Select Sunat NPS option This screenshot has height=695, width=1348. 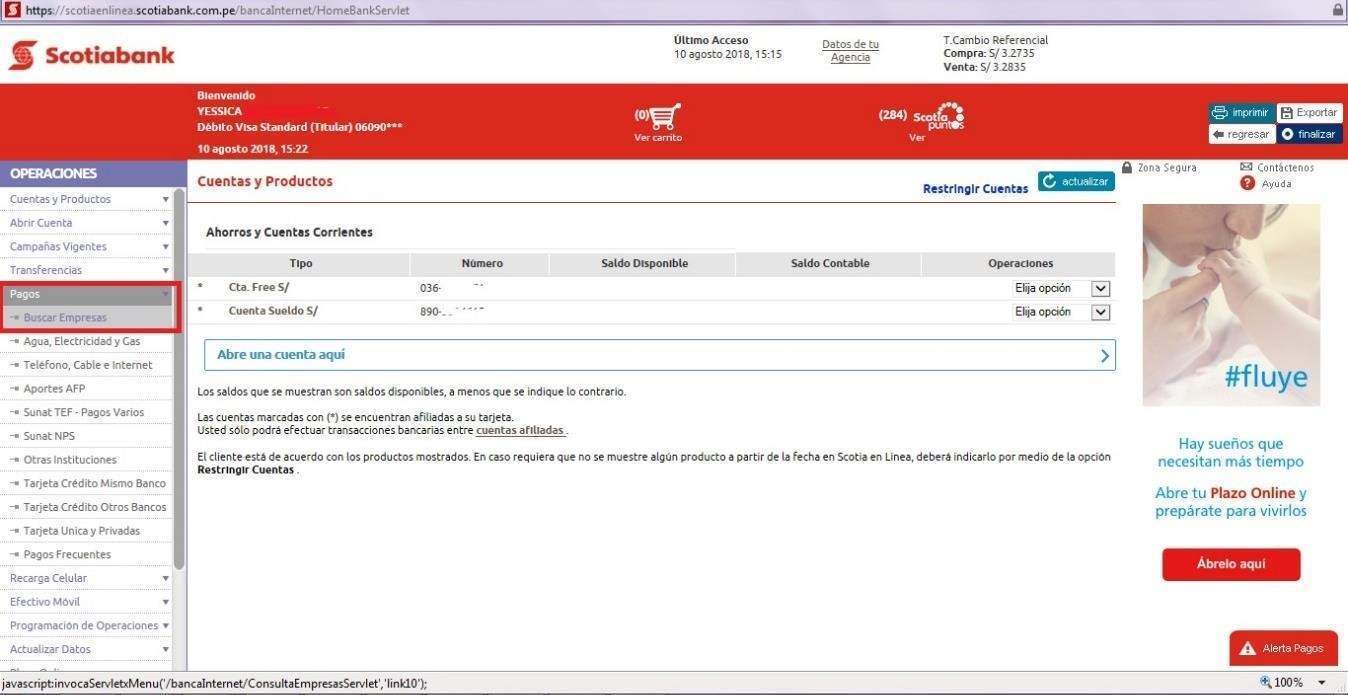pos(49,436)
